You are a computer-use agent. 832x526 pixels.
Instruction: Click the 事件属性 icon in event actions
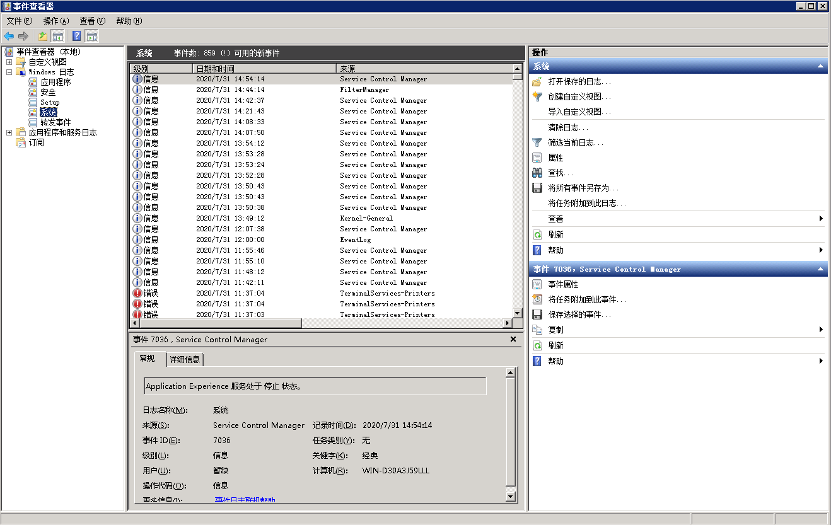point(537,284)
